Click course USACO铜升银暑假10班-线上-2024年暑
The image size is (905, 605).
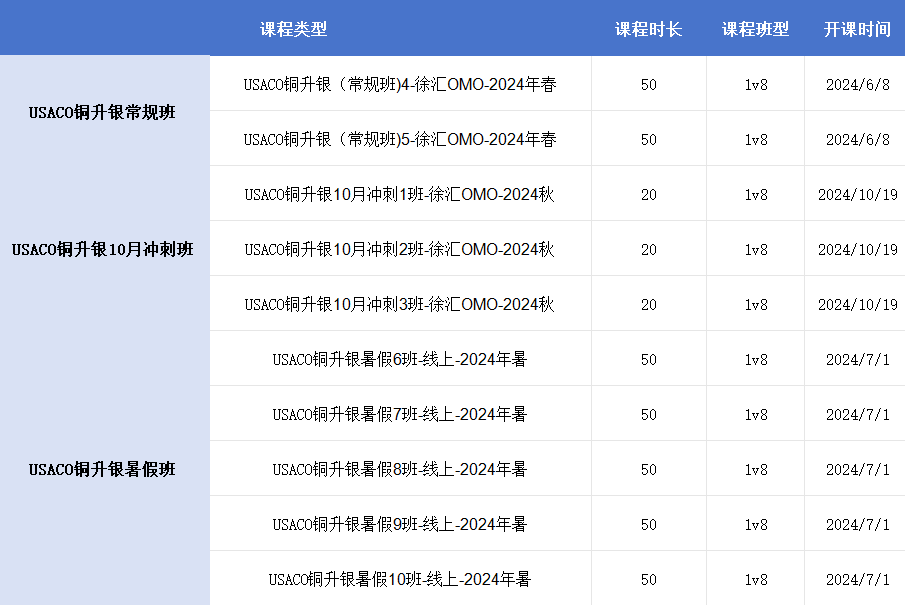point(399,579)
